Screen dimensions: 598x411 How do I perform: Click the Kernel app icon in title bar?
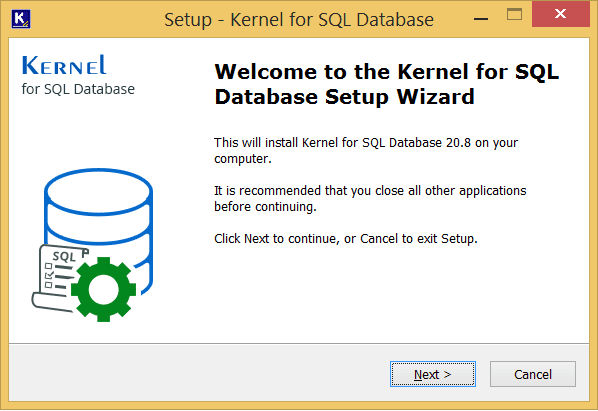(x=21, y=19)
